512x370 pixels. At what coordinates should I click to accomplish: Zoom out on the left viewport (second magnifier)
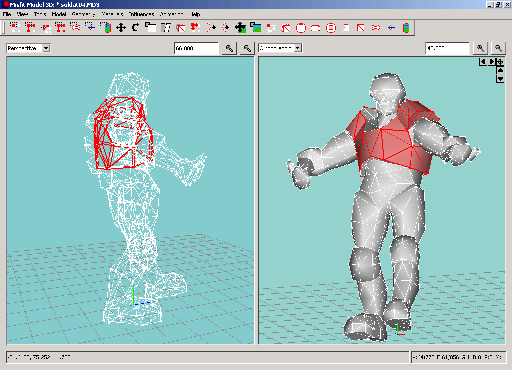click(247, 48)
